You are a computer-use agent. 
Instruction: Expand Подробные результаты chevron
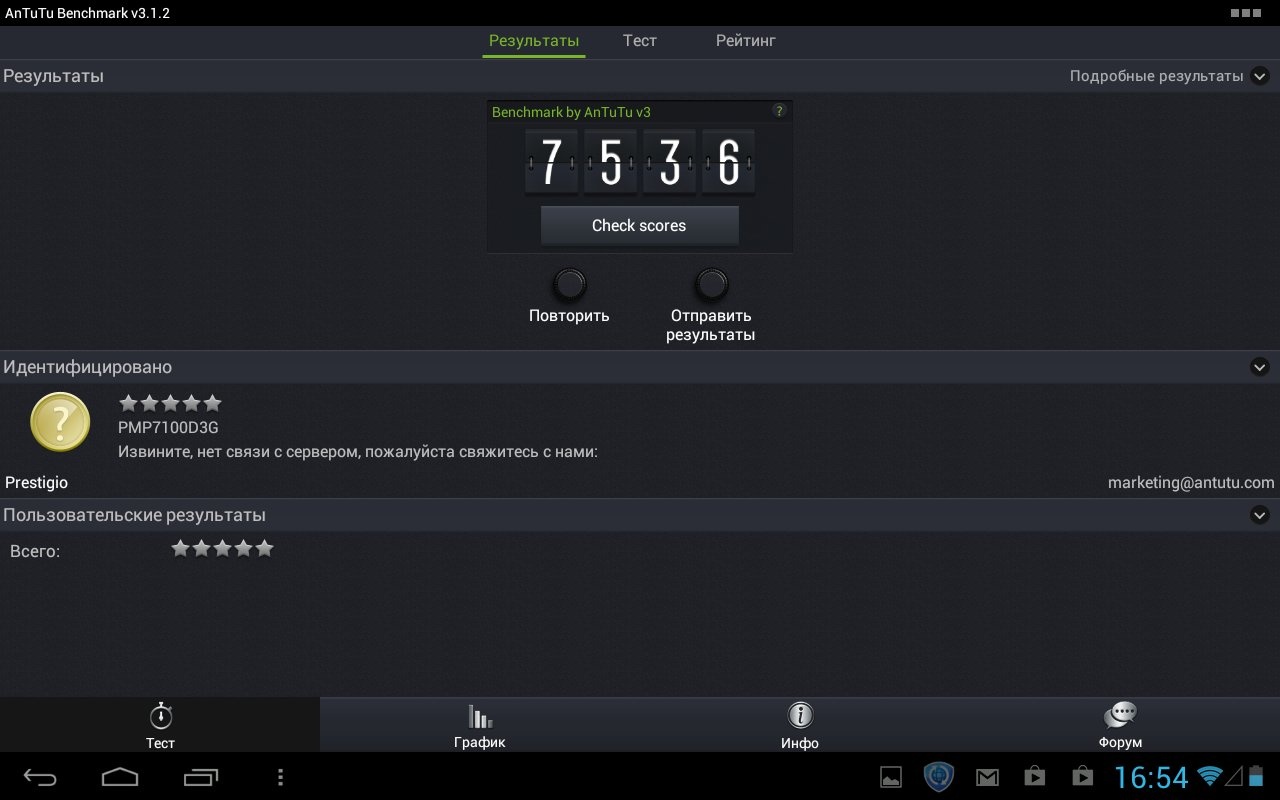[1259, 76]
